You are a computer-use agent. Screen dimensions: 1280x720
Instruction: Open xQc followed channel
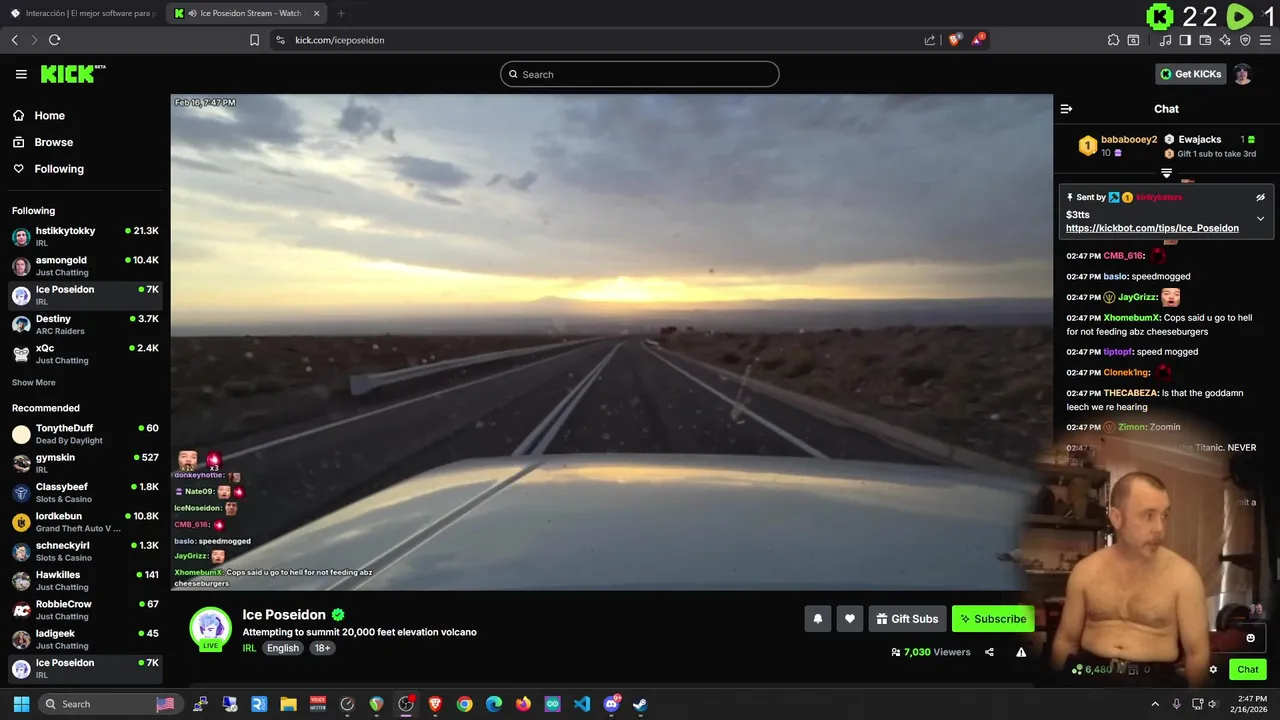[x=85, y=353]
